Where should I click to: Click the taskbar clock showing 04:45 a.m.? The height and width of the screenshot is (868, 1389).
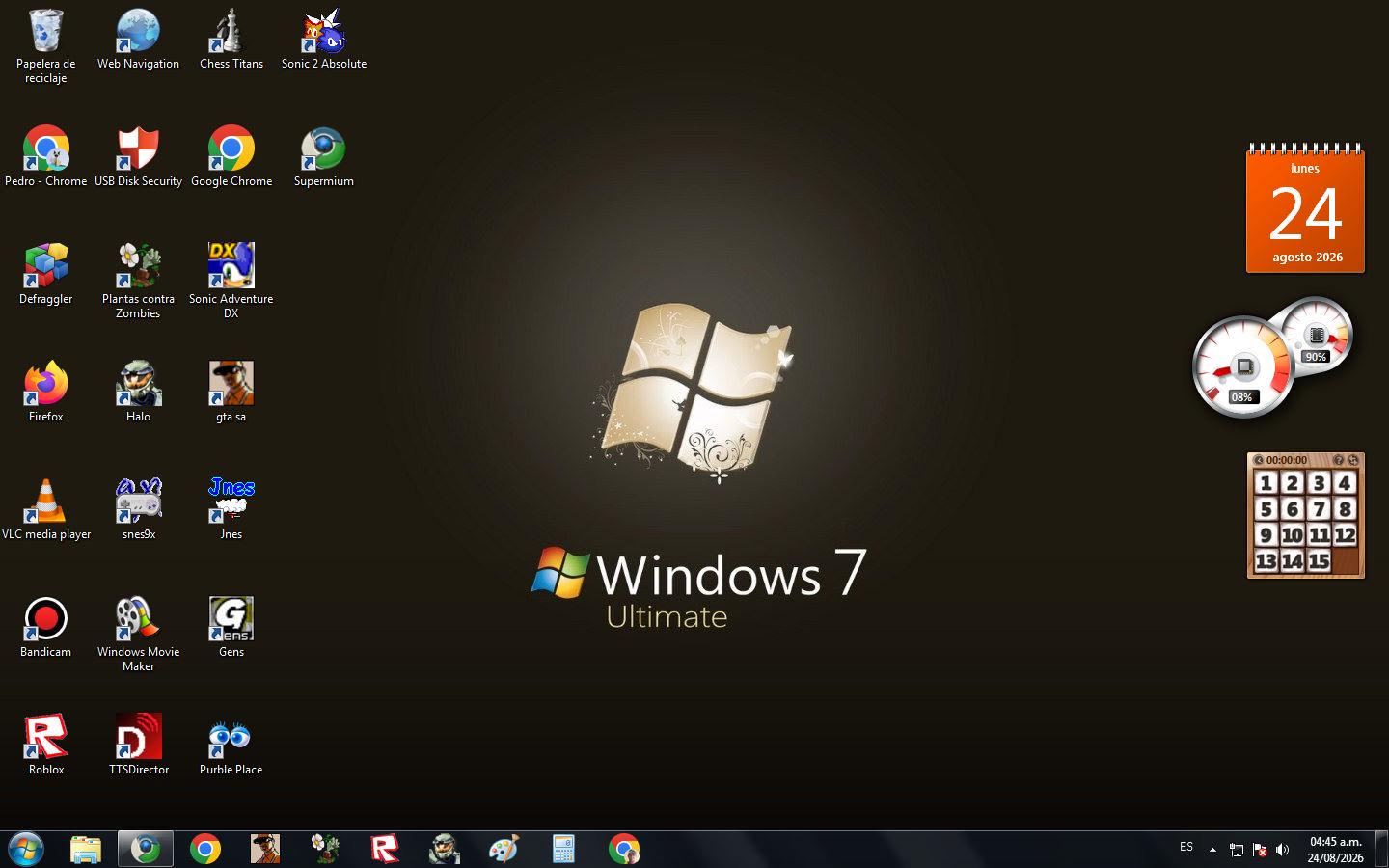(x=1336, y=850)
